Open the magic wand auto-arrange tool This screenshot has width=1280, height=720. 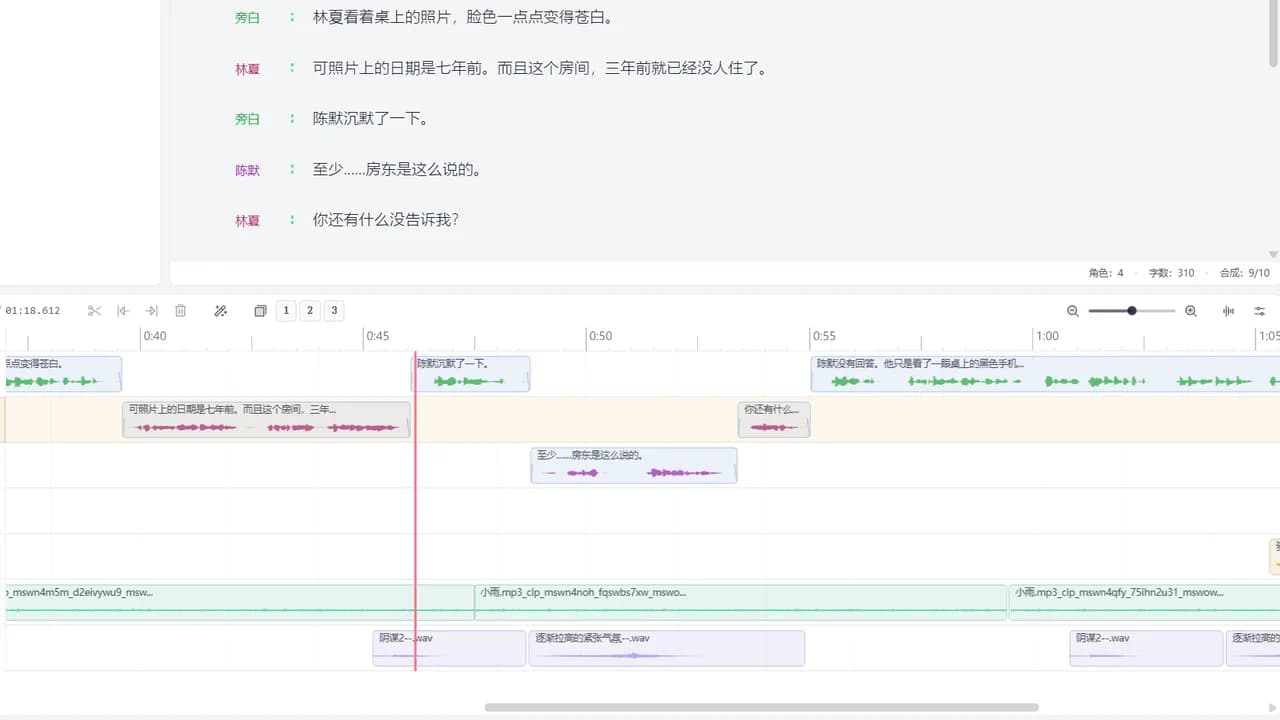(x=221, y=311)
